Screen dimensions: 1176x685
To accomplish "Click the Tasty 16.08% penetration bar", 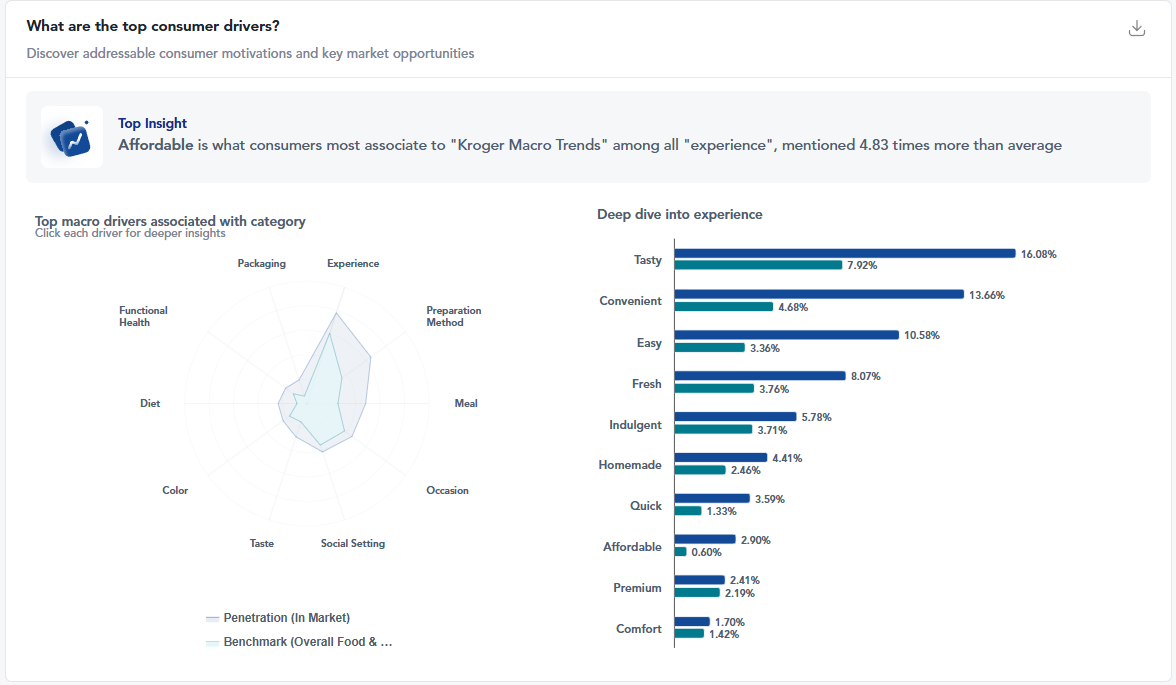I will click(844, 254).
